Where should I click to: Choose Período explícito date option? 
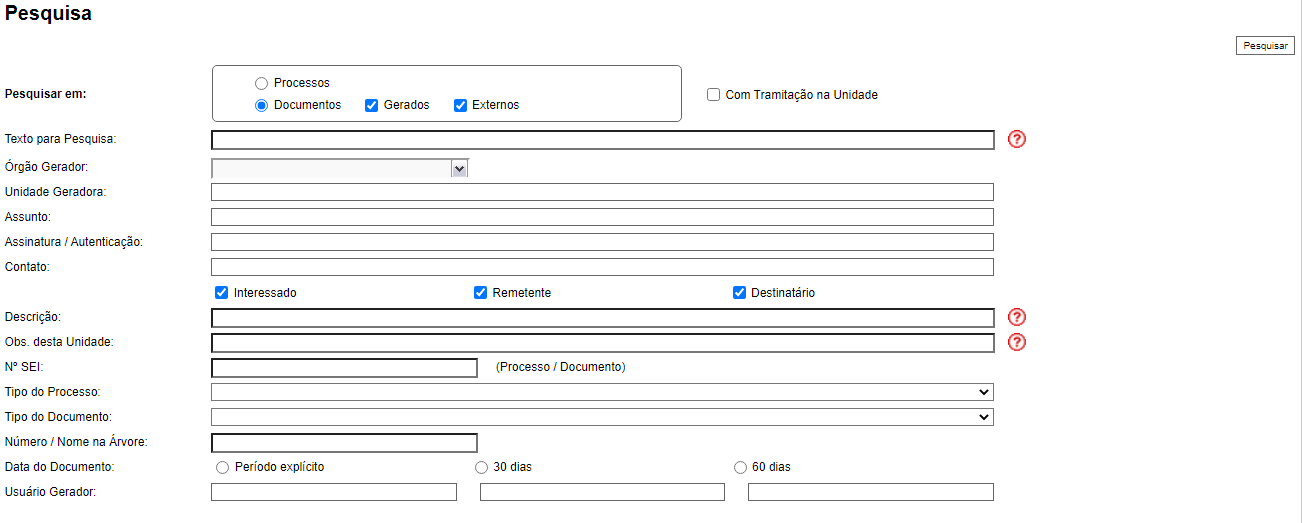(222, 467)
